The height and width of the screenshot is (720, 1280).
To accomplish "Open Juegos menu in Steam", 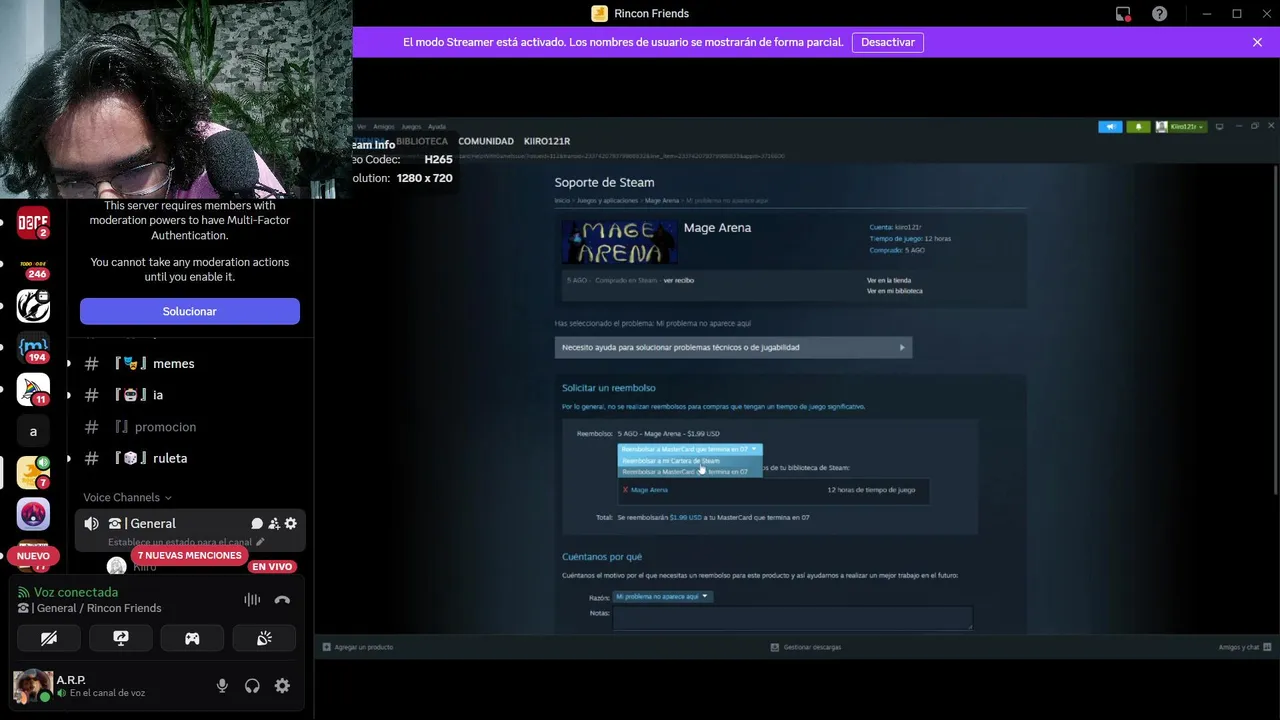I will click(x=411, y=127).
